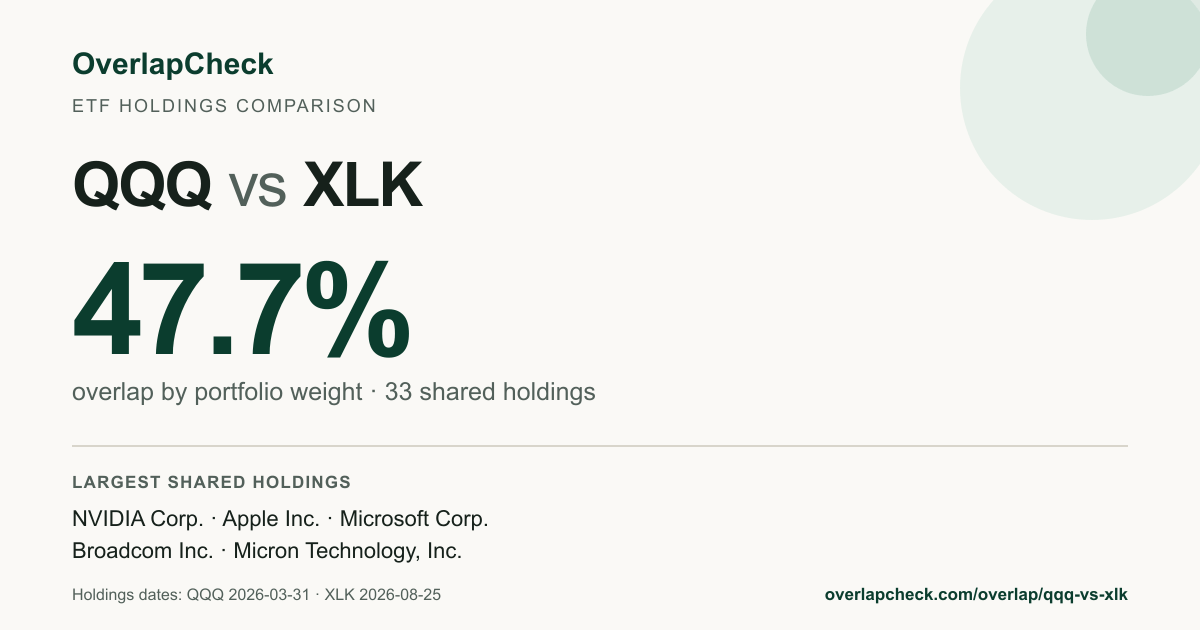
Task: Select Micron Technology, Inc. holding name
Action: tap(347, 551)
